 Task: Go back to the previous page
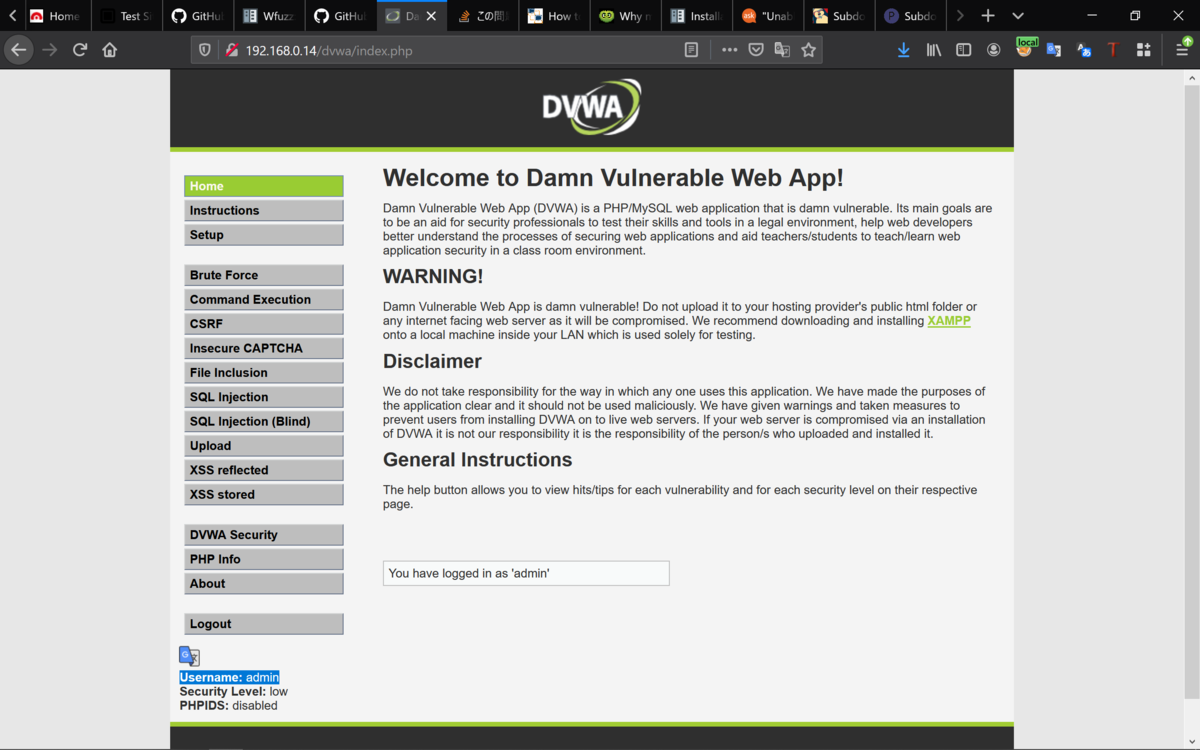18,50
